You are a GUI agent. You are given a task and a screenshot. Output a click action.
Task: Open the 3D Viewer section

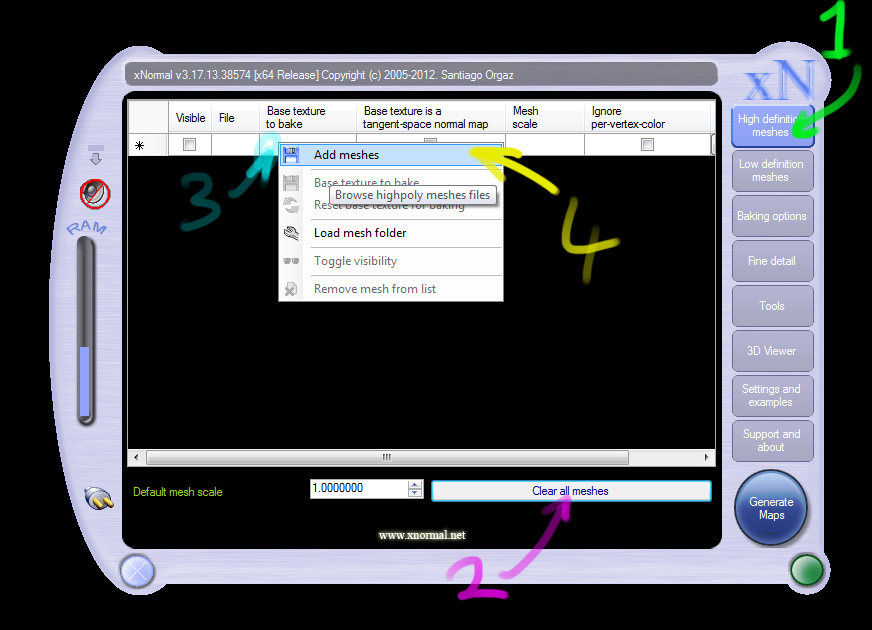click(x=772, y=351)
